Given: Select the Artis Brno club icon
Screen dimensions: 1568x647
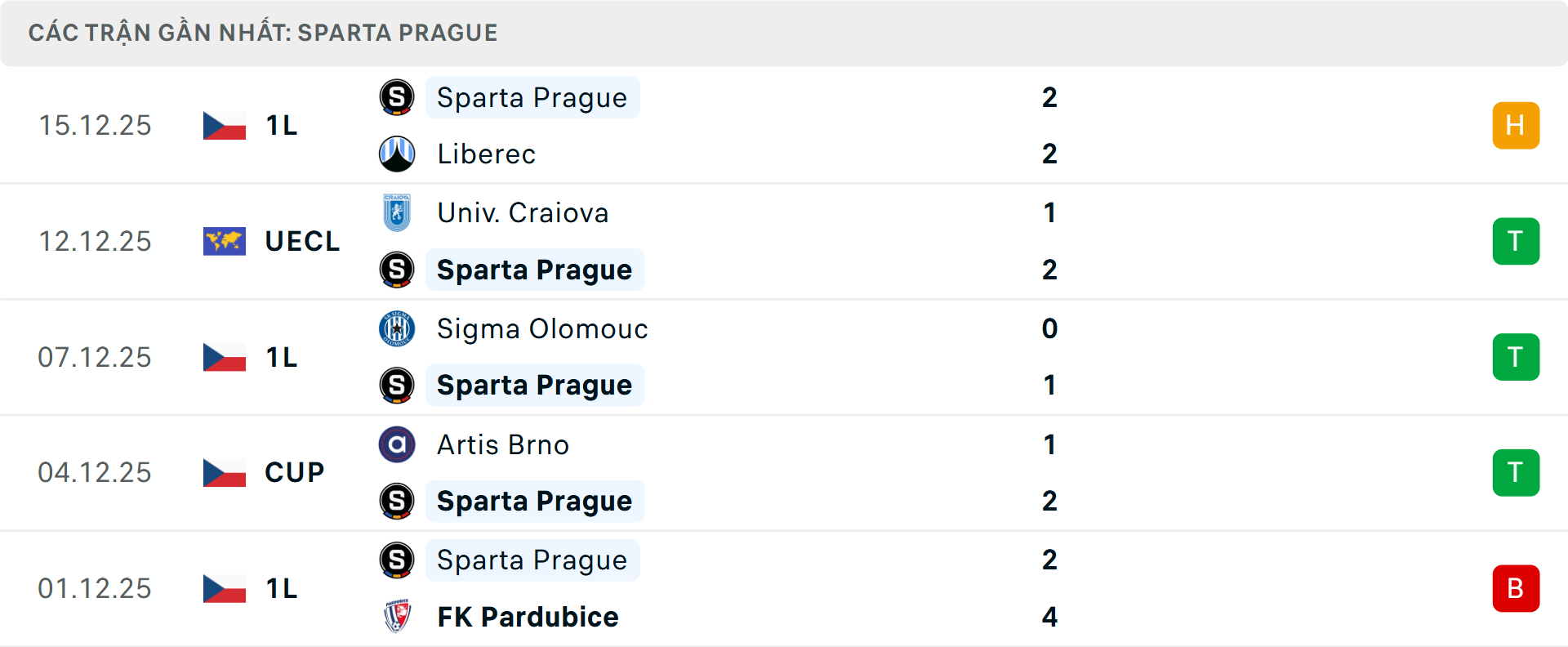Looking at the screenshot, I should [397, 445].
